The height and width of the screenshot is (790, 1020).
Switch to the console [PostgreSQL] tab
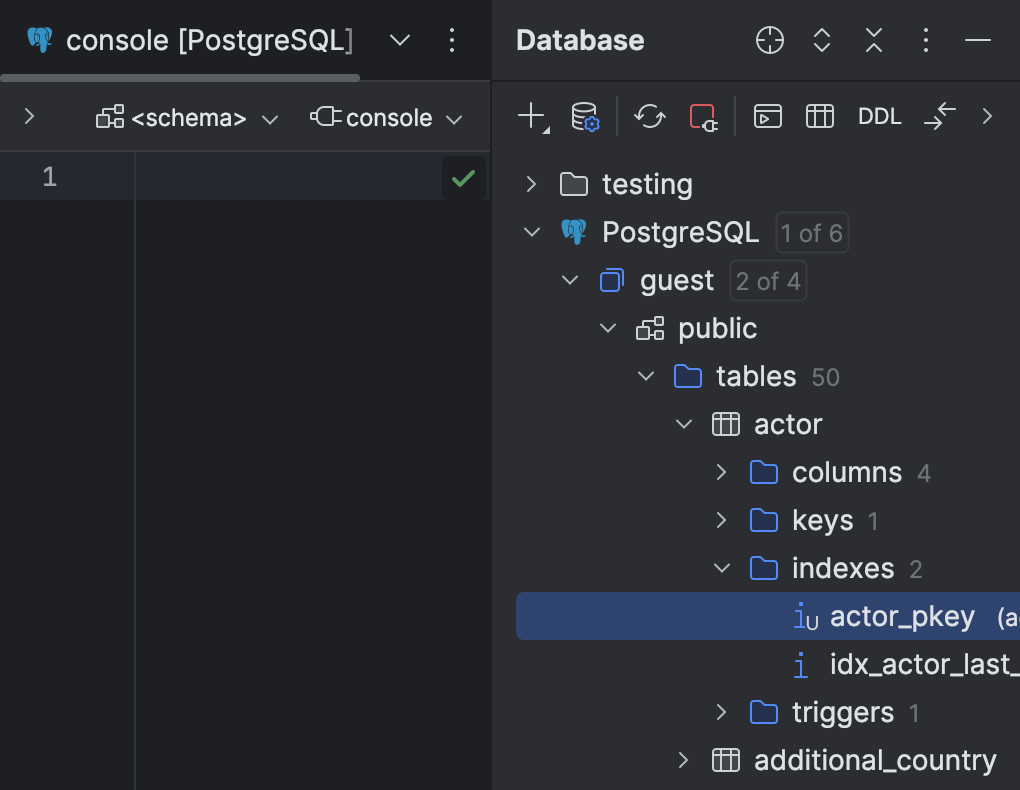click(195, 40)
